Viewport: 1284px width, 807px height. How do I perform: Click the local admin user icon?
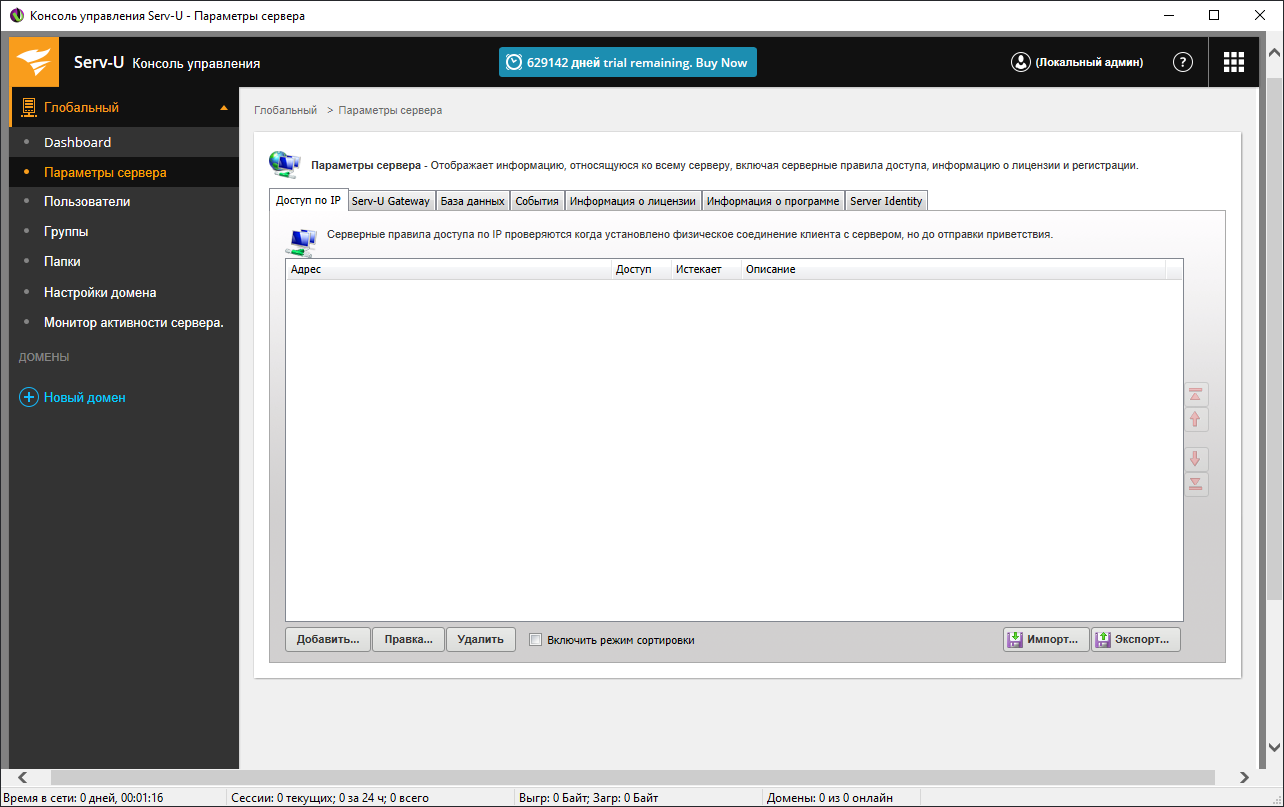coord(1020,62)
